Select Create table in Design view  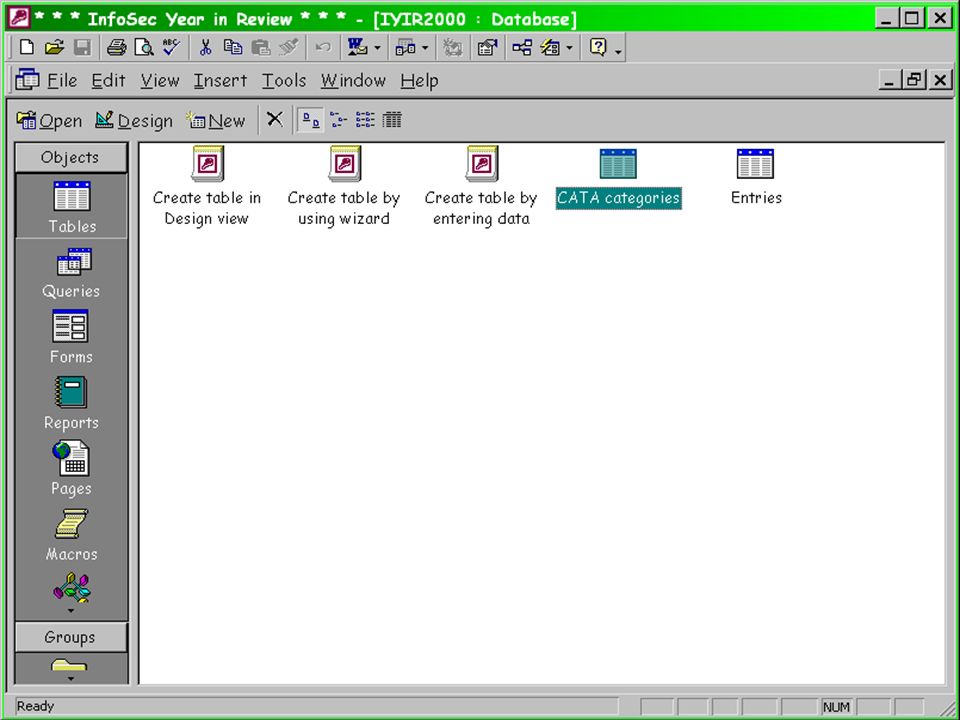[207, 187]
